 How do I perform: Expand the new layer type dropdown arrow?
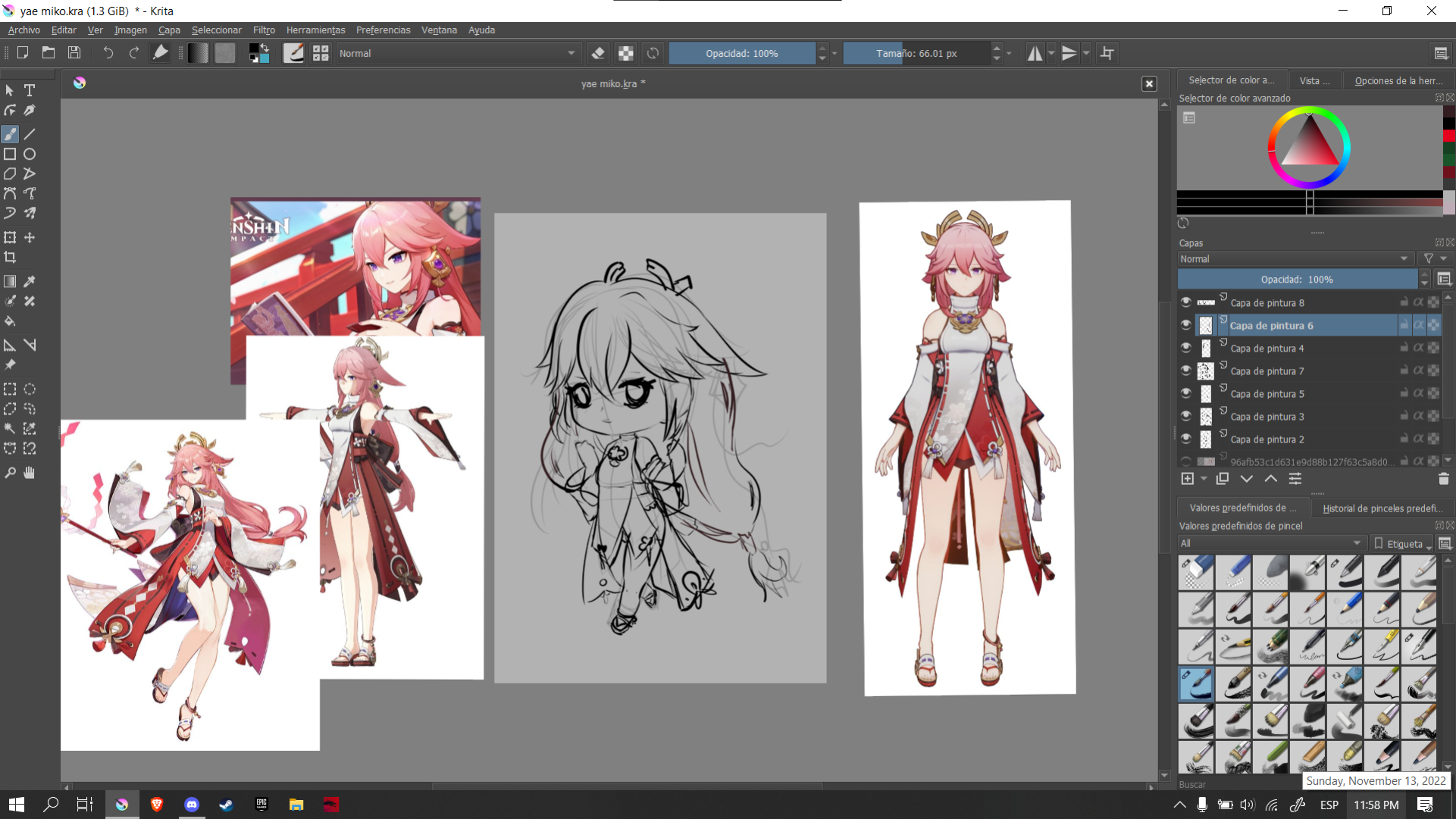coord(1205,479)
